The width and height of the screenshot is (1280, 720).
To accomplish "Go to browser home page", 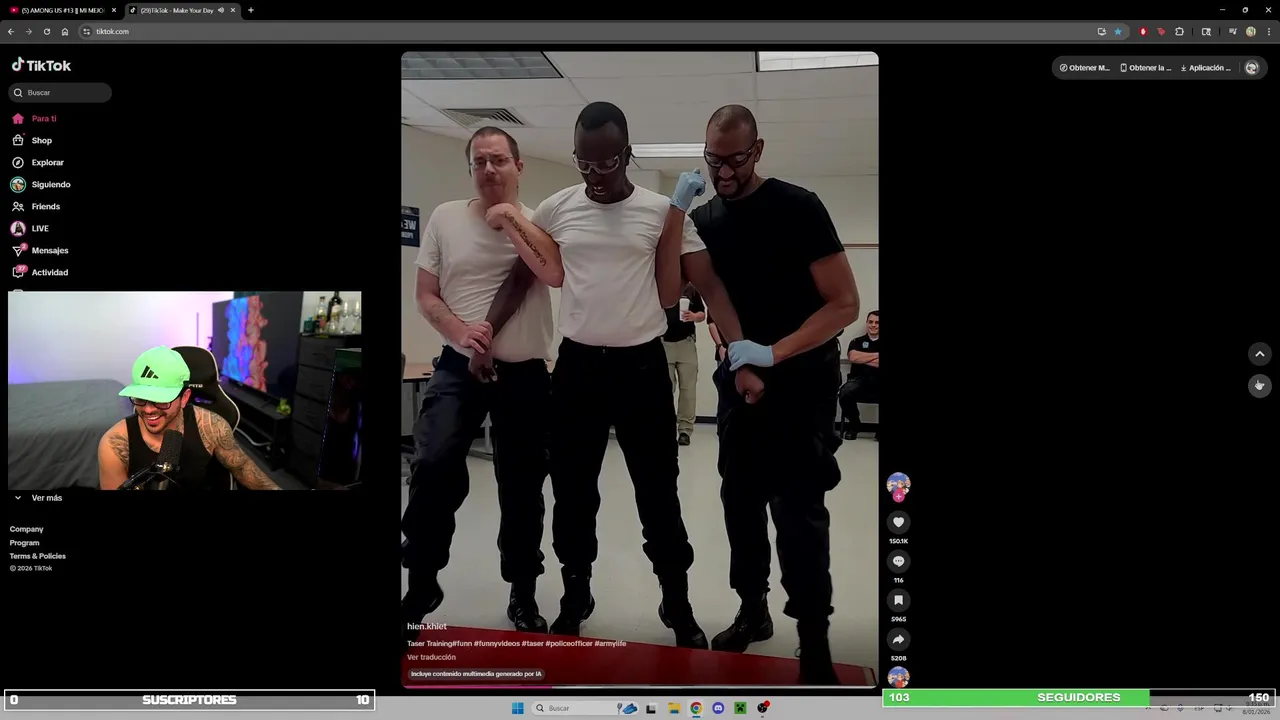I will click(65, 31).
